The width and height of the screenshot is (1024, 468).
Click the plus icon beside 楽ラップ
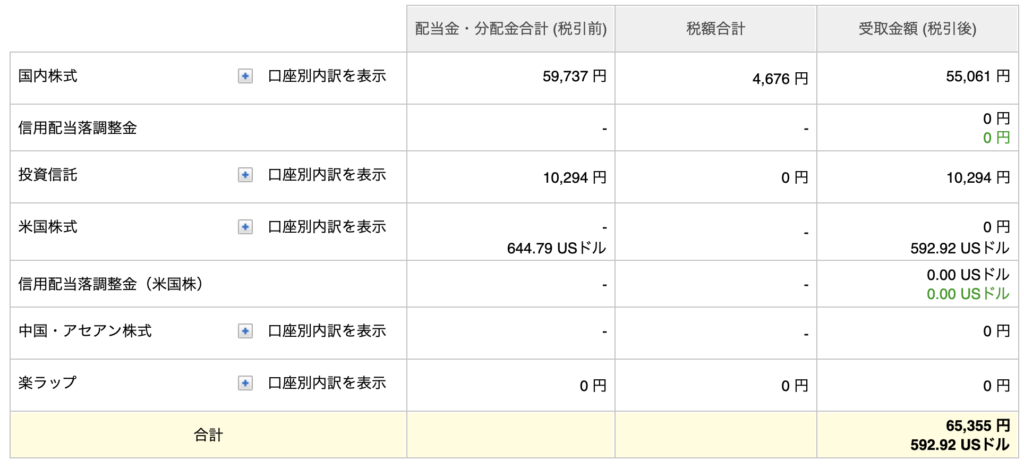(x=245, y=383)
